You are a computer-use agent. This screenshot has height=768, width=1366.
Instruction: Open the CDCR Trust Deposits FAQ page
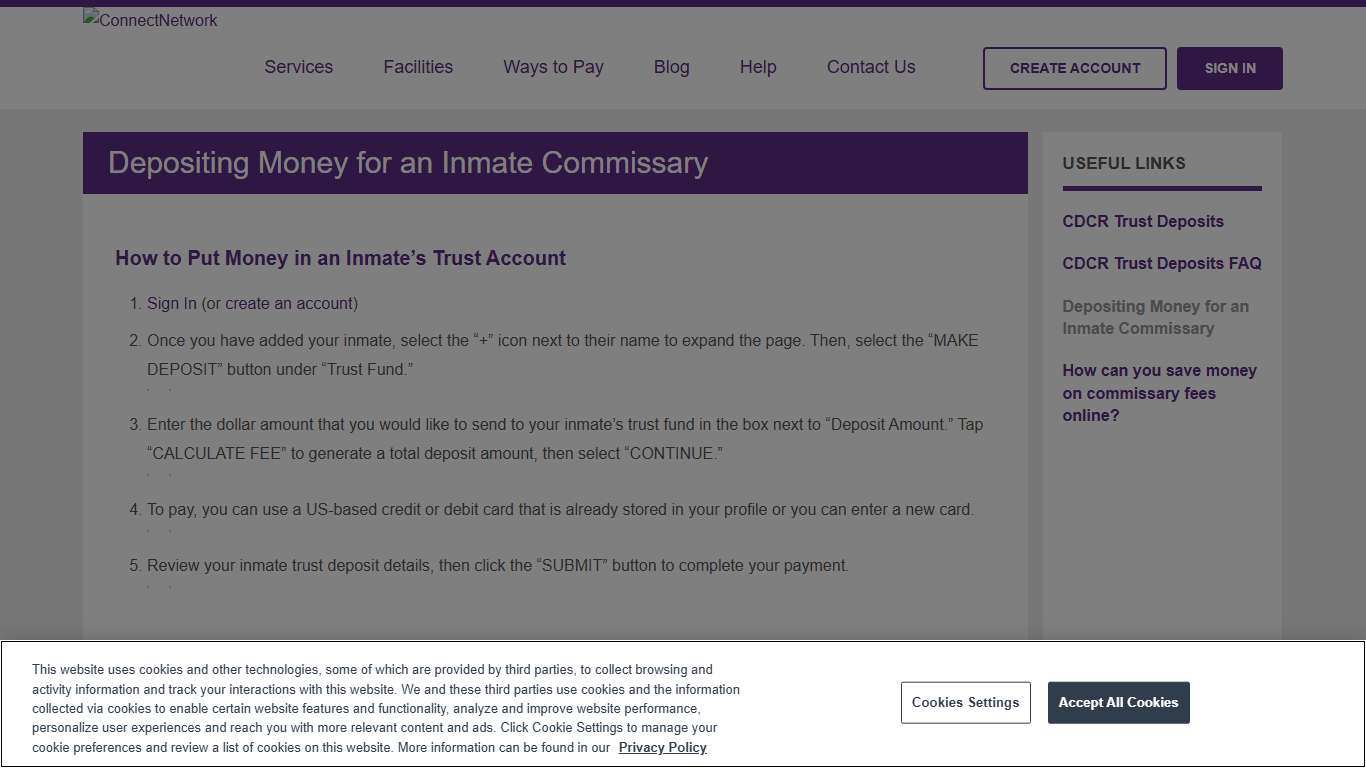click(1161, 263)
